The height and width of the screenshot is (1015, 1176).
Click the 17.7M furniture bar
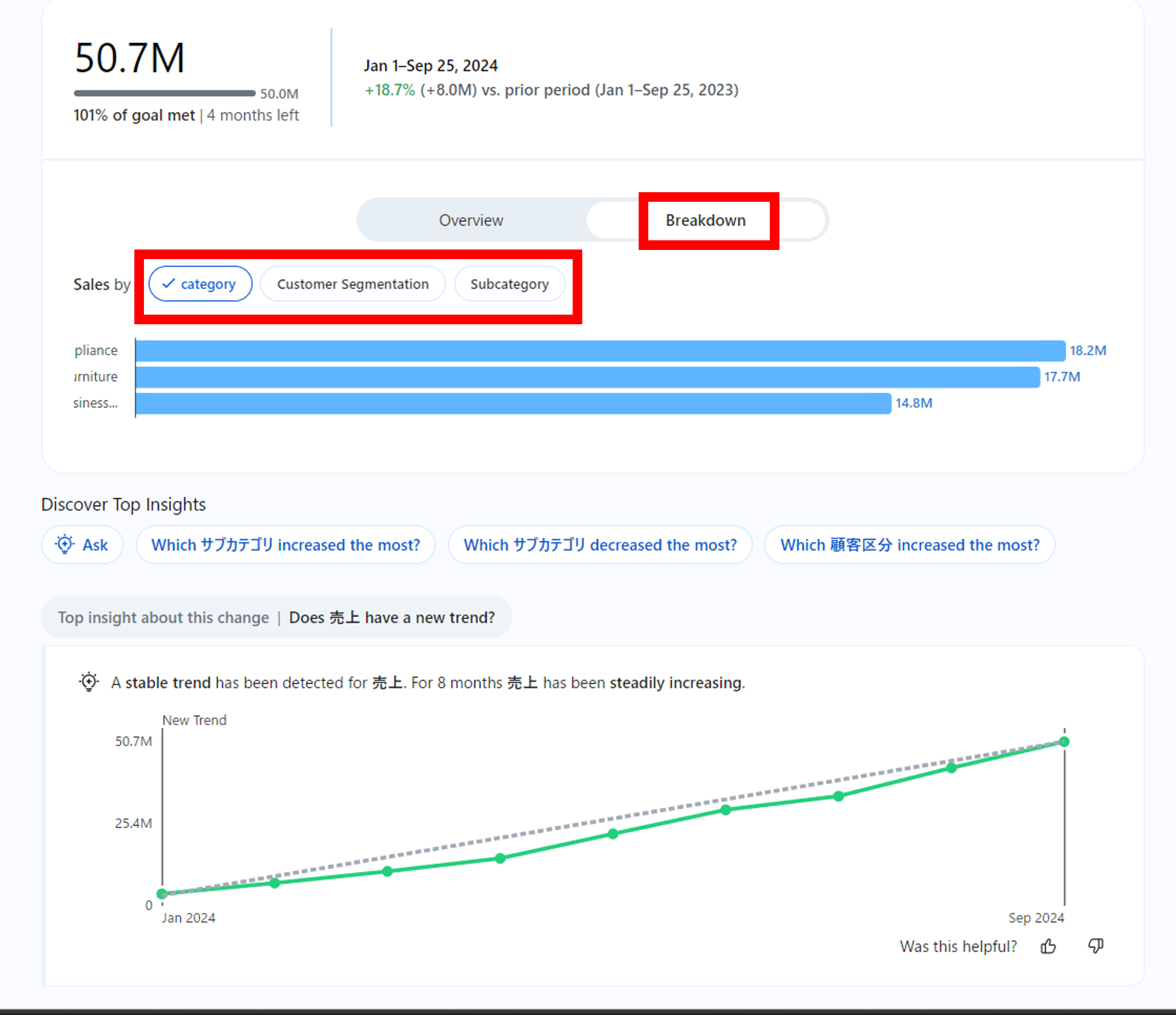point(588,377)
